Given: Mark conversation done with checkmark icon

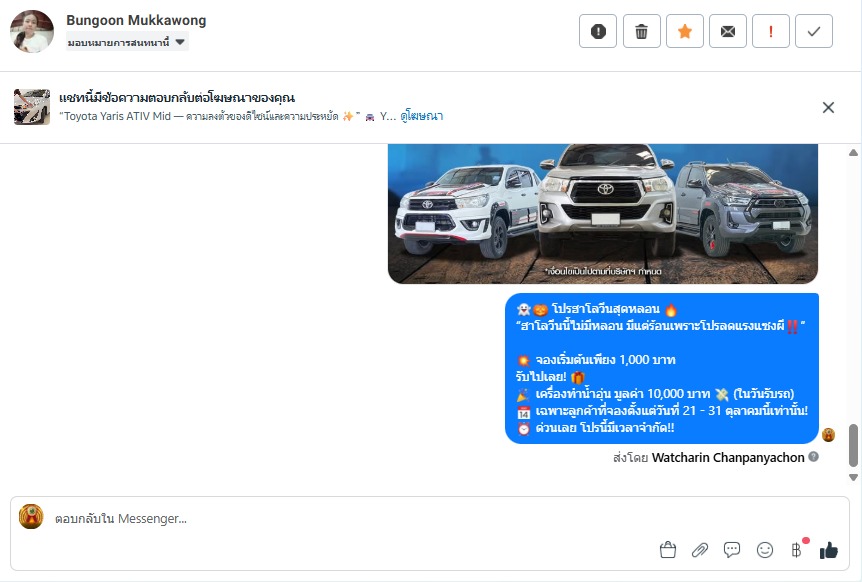Looking at the screenshot, I should 814,31.
